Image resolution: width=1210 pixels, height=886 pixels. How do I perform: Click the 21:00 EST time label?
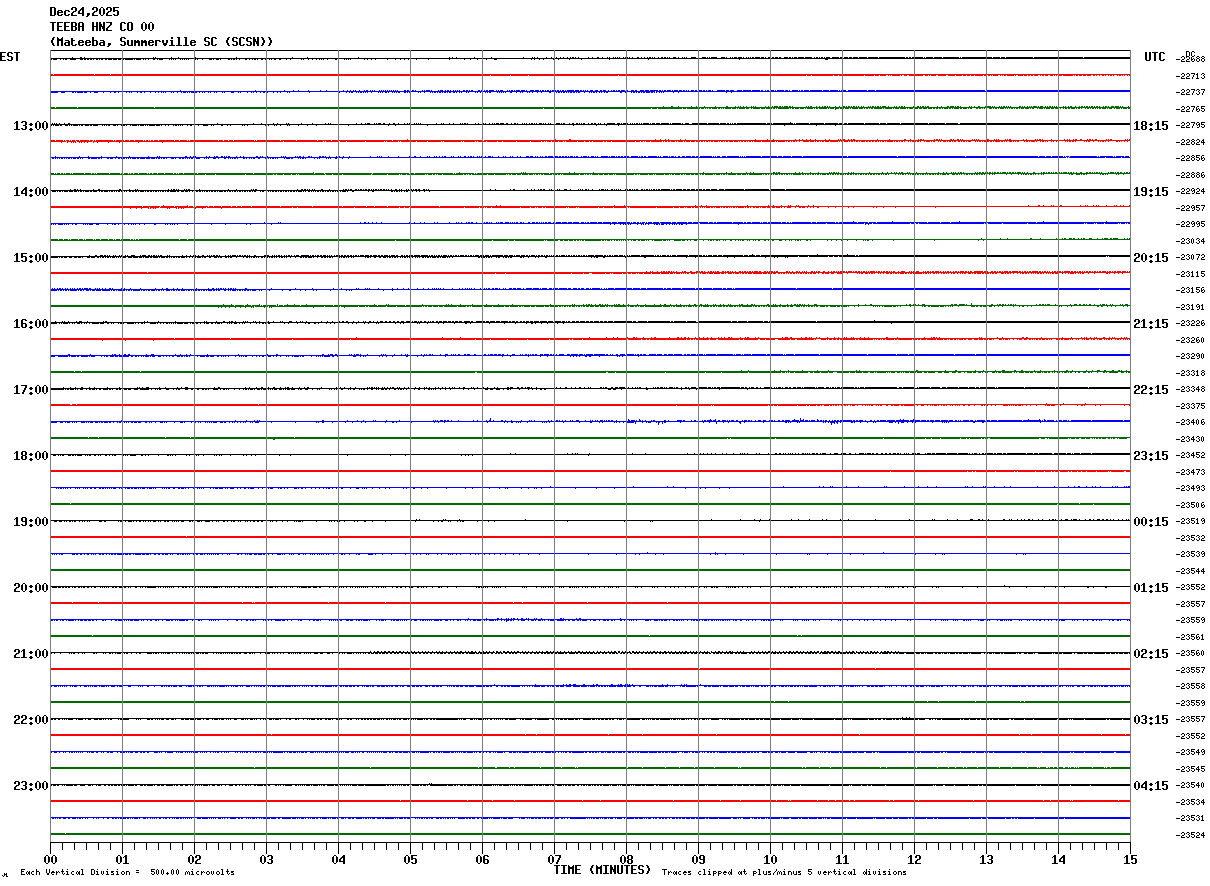pyautogui.click(x=31, y=654)
